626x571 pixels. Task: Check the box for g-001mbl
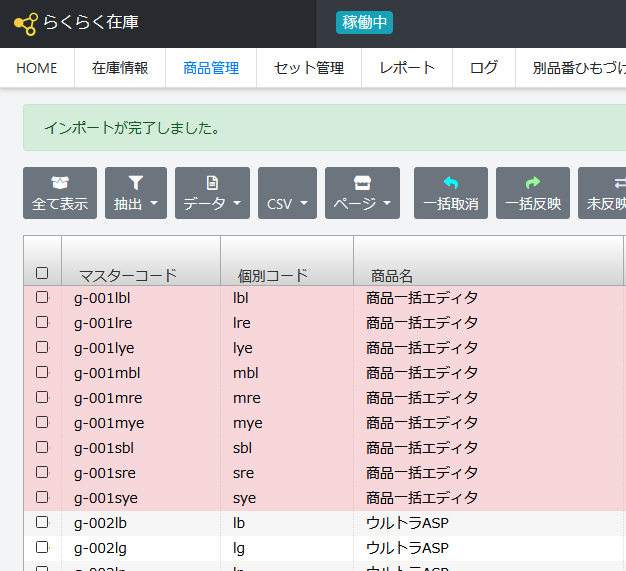pos(42,372)
